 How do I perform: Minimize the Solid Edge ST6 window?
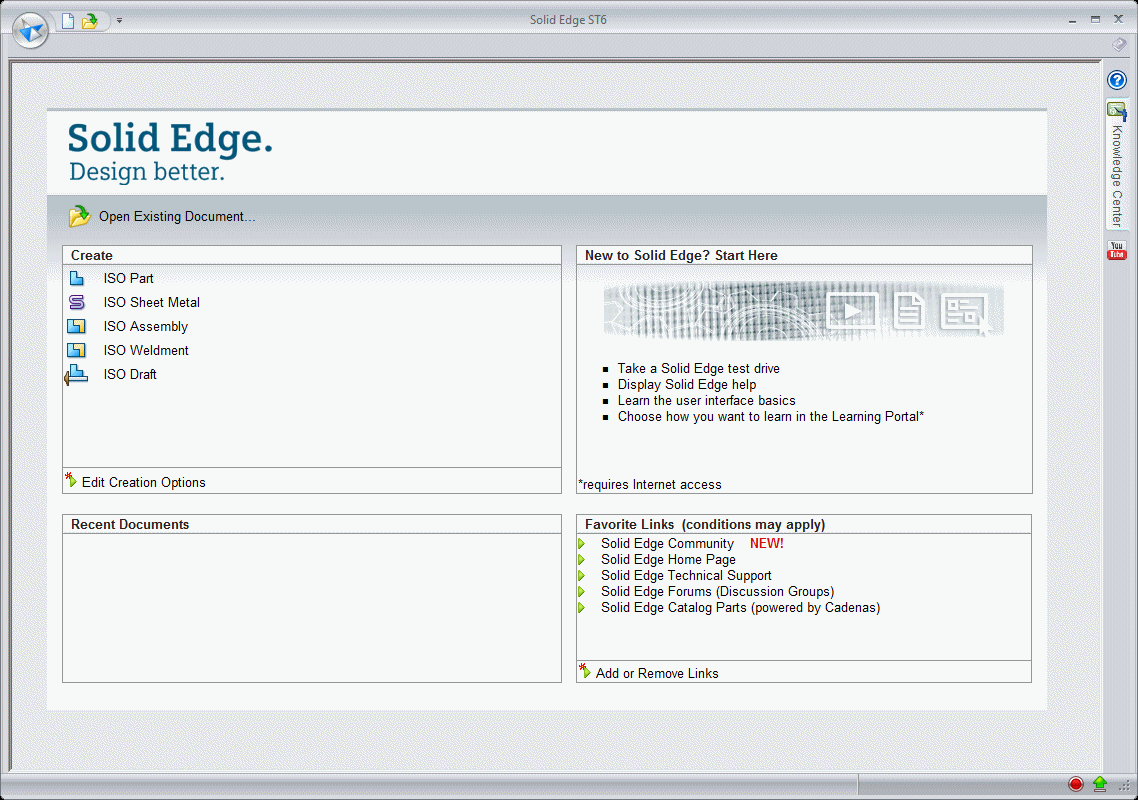[x=1072, y=20]
